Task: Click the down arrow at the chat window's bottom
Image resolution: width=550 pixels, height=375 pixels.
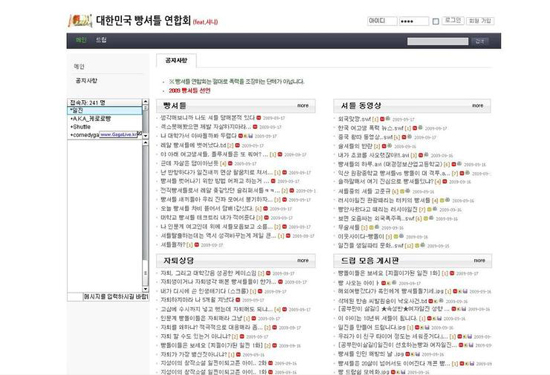Action: coord(146,289)
